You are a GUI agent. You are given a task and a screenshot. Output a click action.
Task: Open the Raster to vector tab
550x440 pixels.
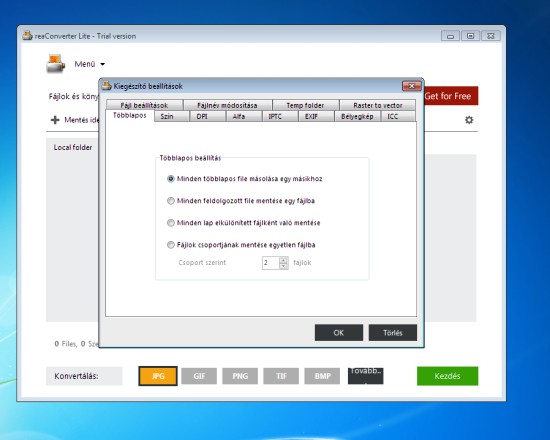pyautogui.click(x=378, y=105)
